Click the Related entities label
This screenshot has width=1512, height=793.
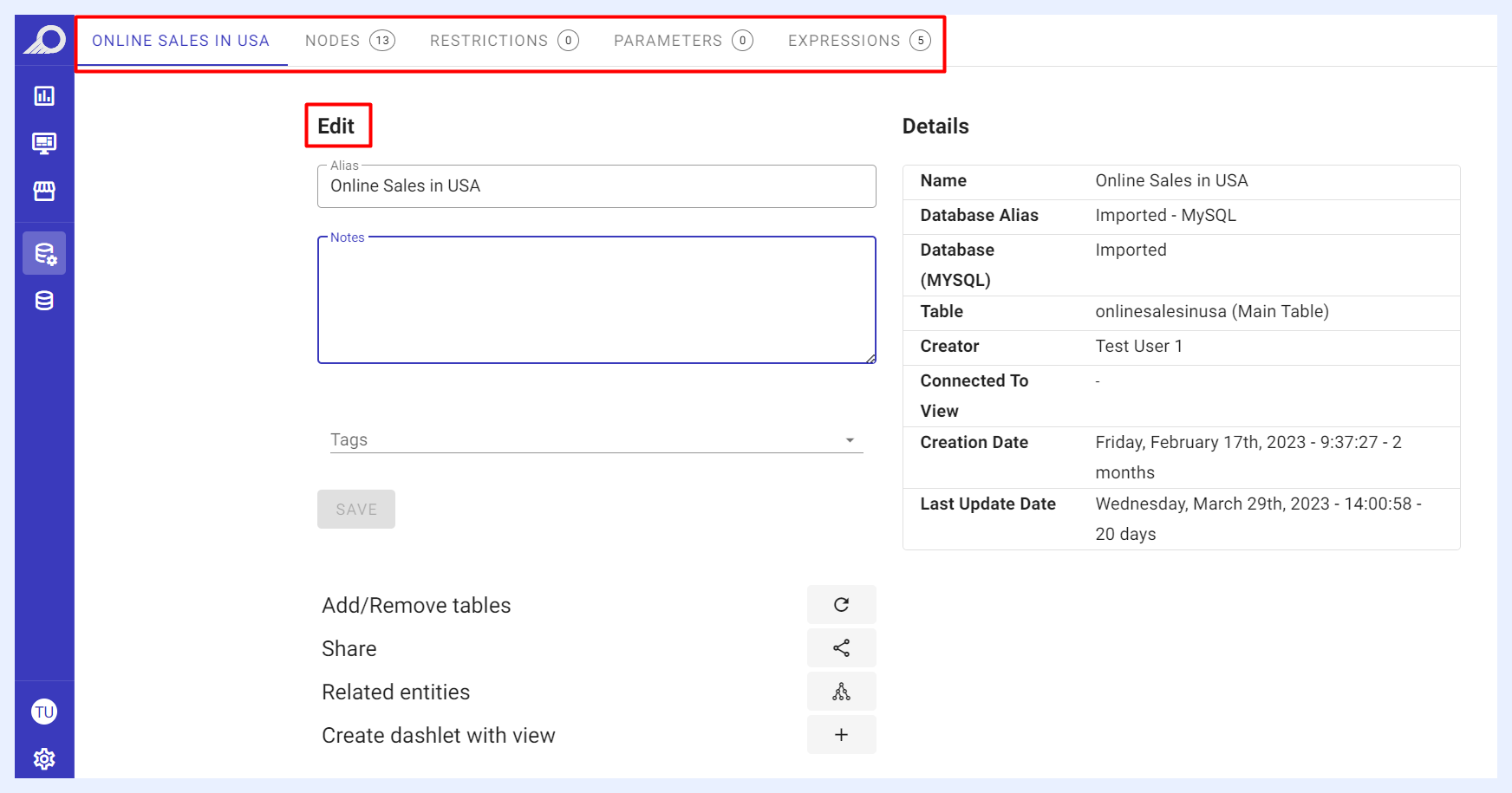tap(395, 692)
